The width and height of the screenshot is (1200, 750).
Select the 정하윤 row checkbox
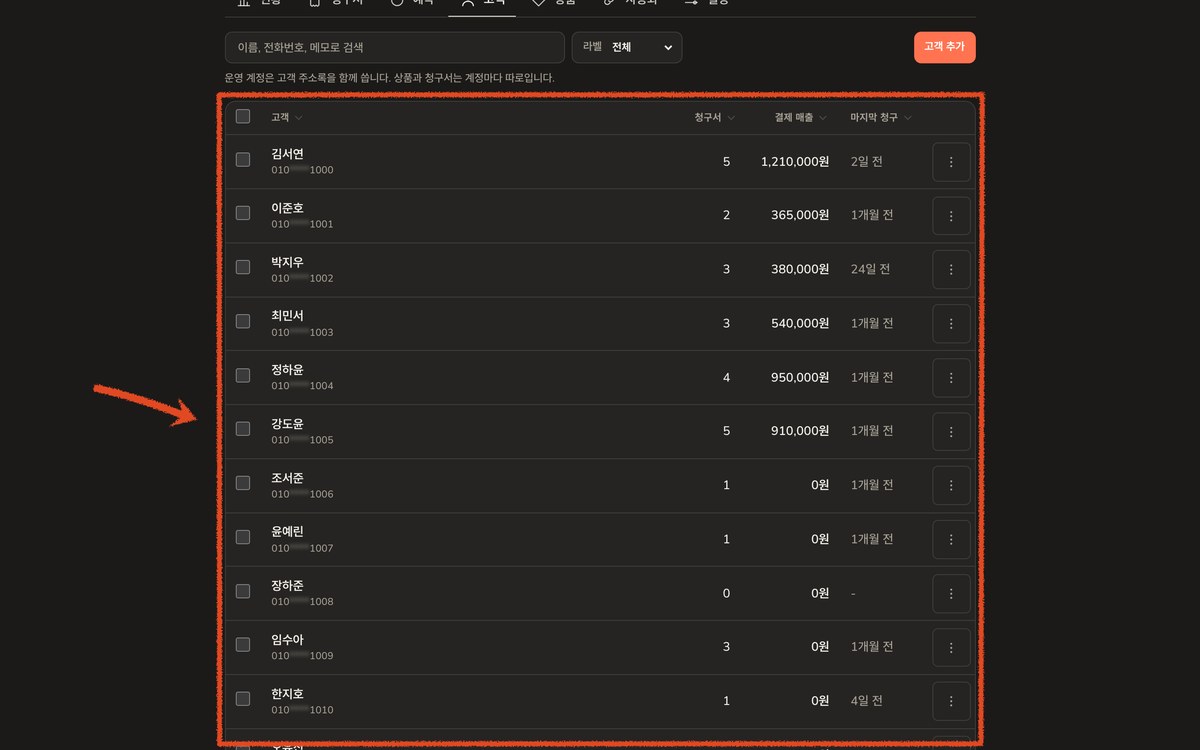coord(243,375)
